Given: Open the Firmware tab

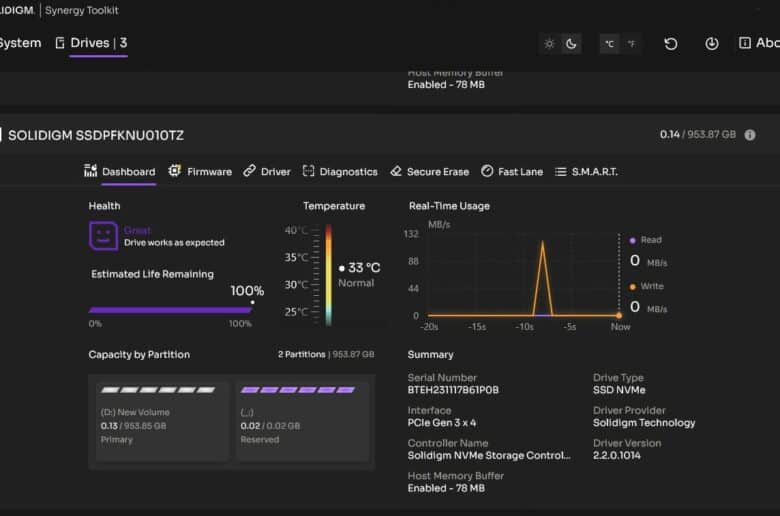Looking at the screenshot, I should [200, 172].
